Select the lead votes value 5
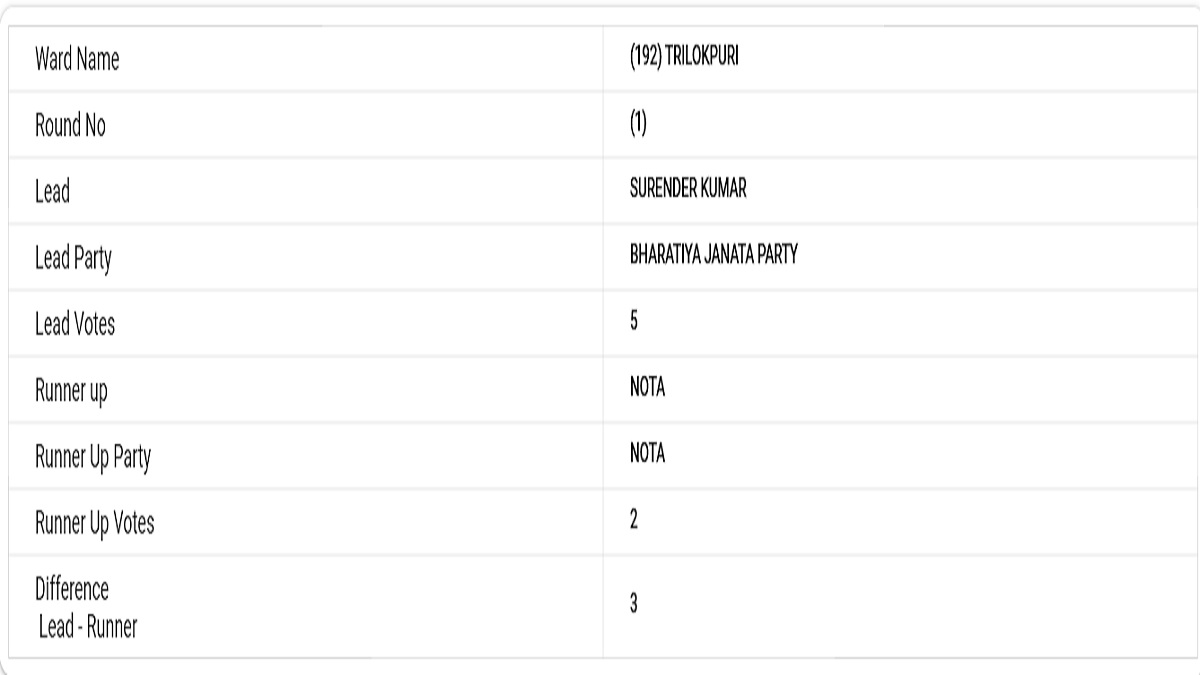Viewport: 1200px width, 675px height. (x=634, y=322)
